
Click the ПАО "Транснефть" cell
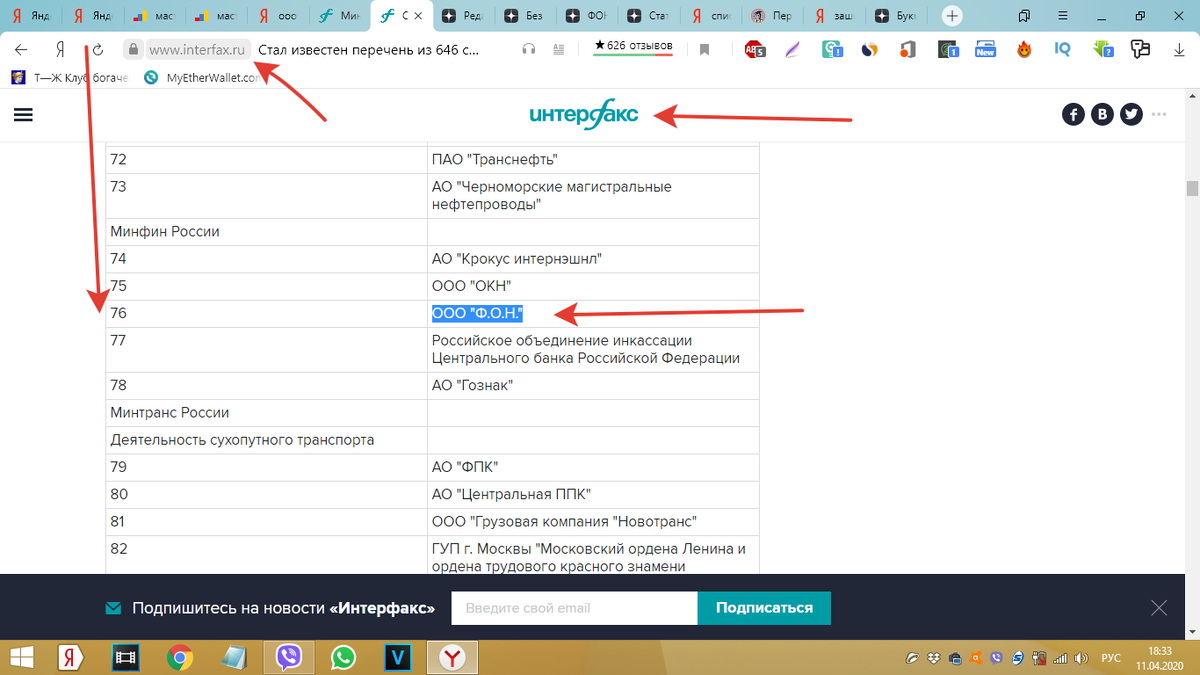593,159
